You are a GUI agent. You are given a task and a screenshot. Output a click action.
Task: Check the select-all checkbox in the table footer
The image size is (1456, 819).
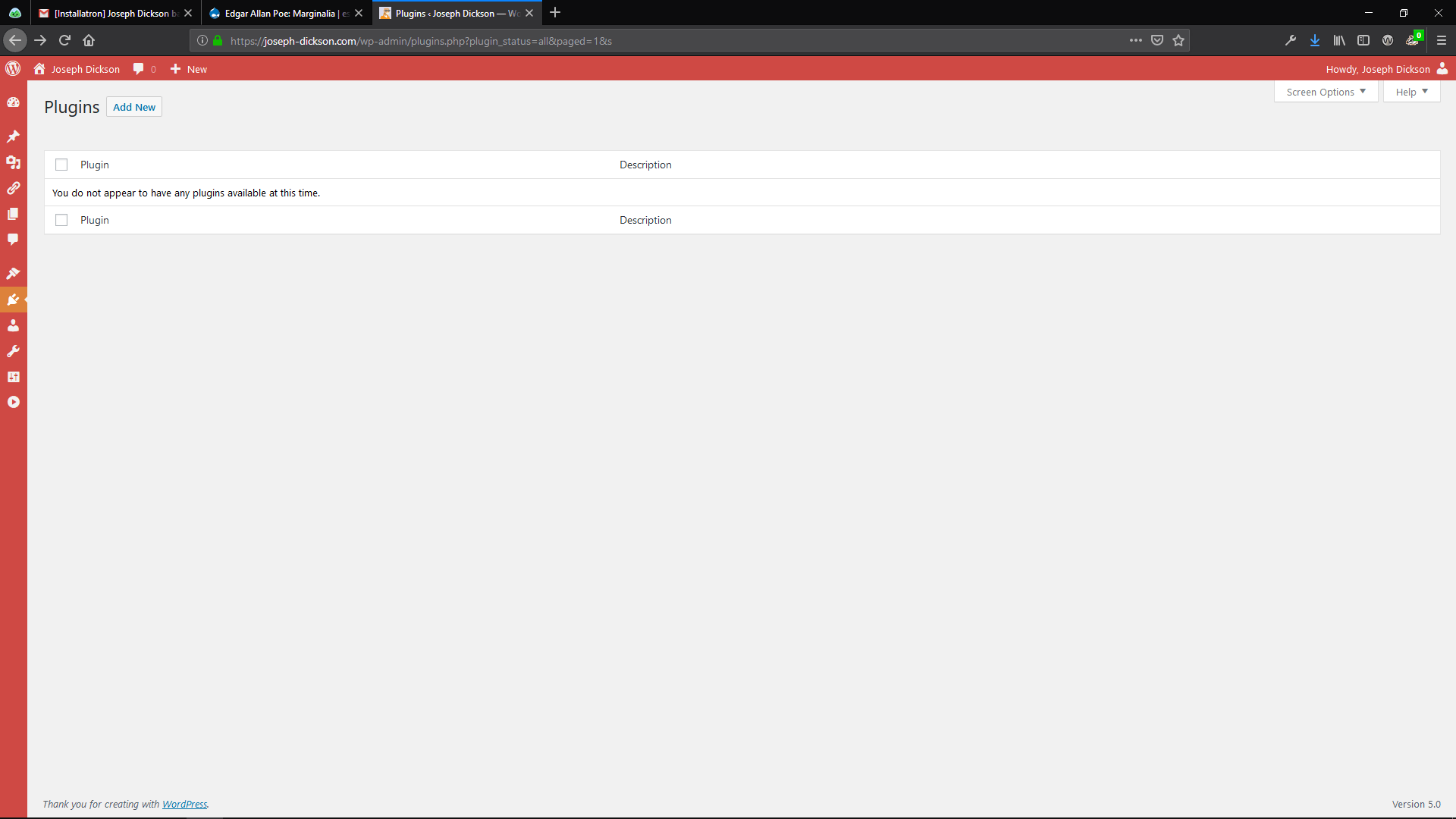pyautogui.click(x=61, y=220)
